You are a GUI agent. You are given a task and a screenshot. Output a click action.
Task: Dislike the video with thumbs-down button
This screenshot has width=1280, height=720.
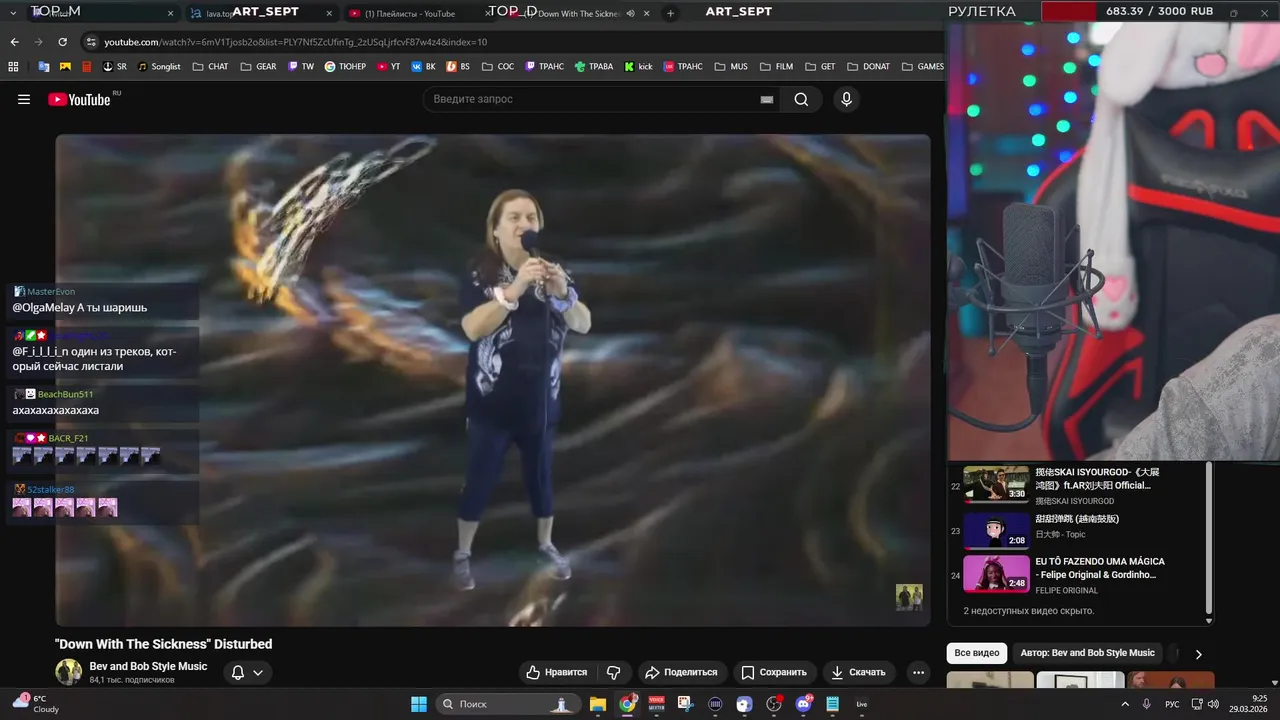pos(614,672)
